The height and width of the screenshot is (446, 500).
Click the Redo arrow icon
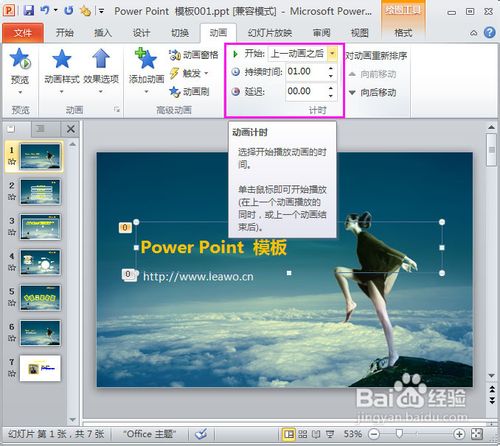[x=69, y=11]
